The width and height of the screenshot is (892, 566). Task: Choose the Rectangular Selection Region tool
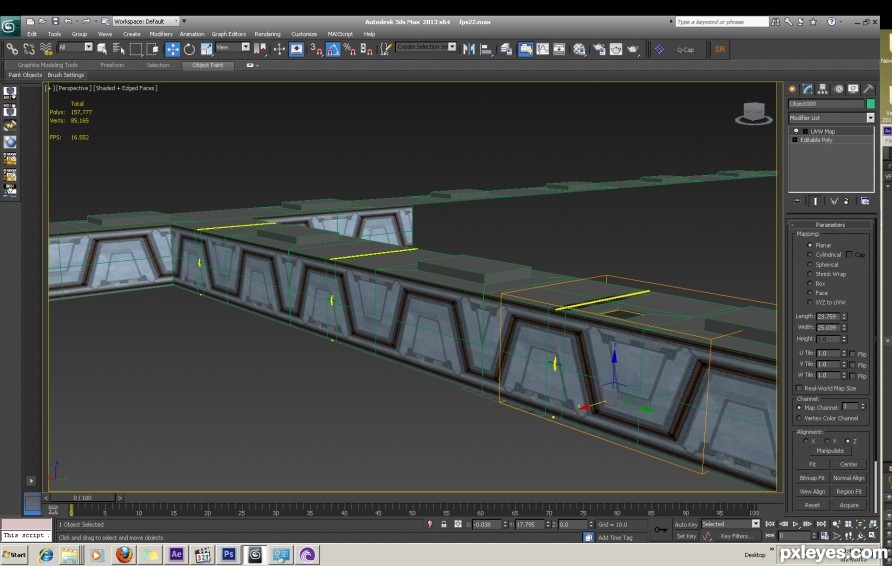(x=135, y=49)
